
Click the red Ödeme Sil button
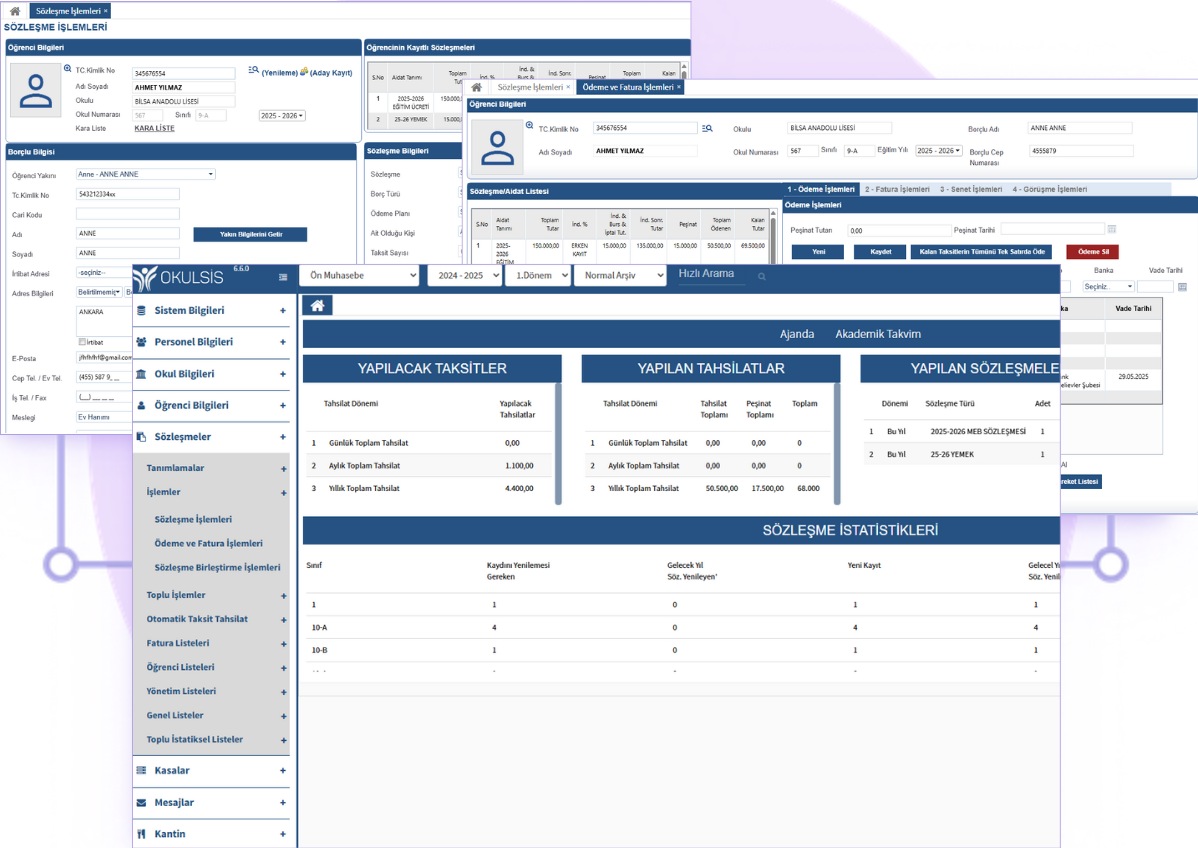1092,252
